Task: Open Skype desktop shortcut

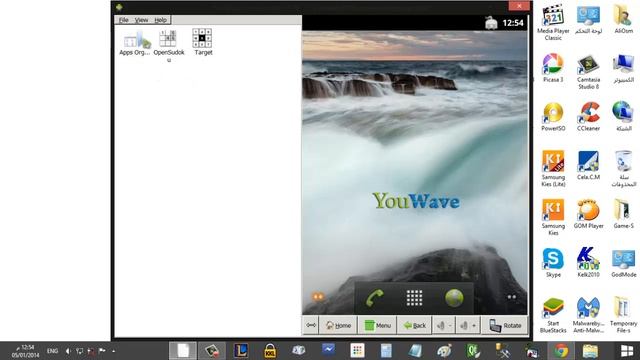Action: coord(553,262)
